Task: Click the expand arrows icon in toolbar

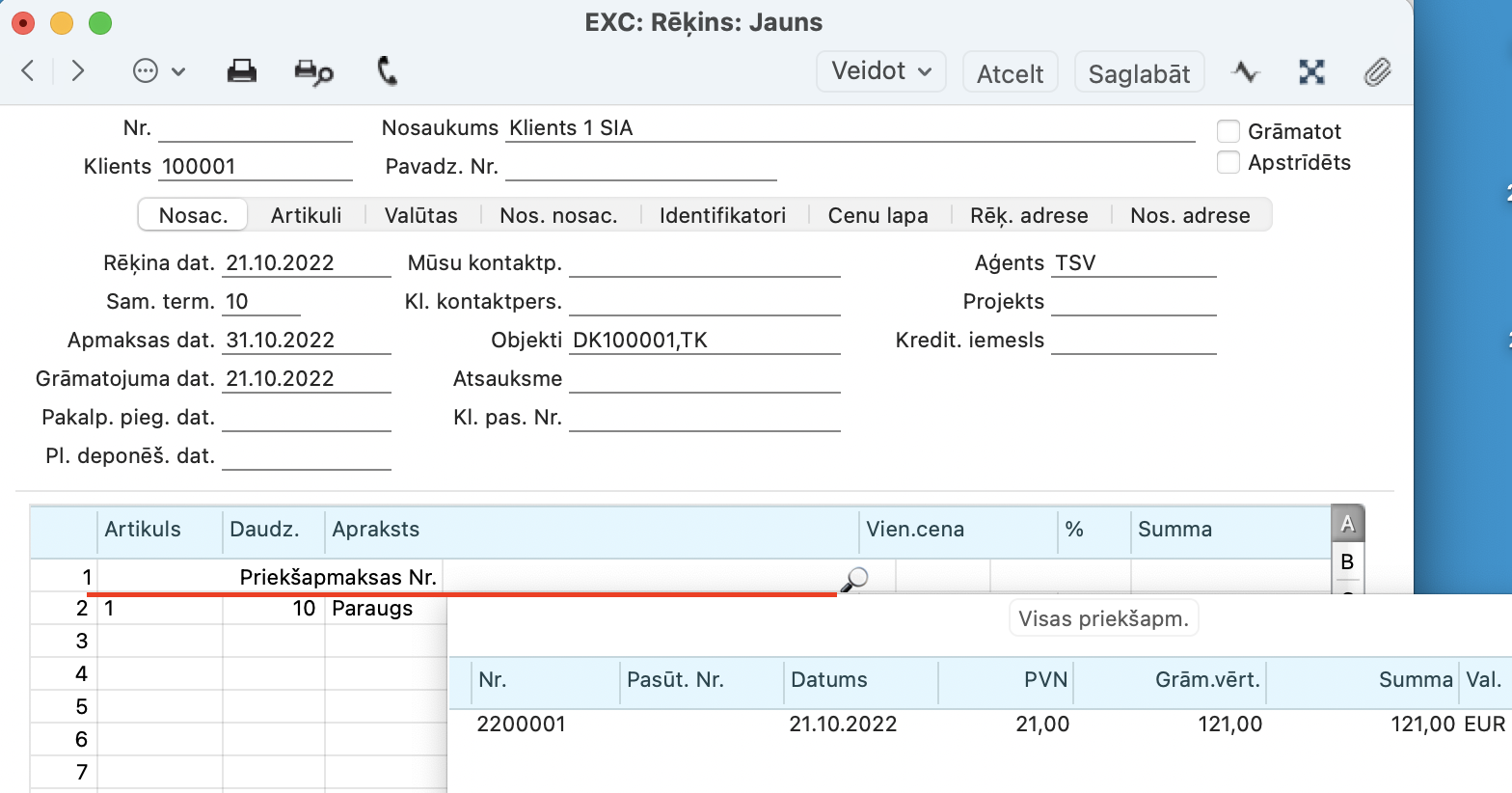Action: 1311,72
